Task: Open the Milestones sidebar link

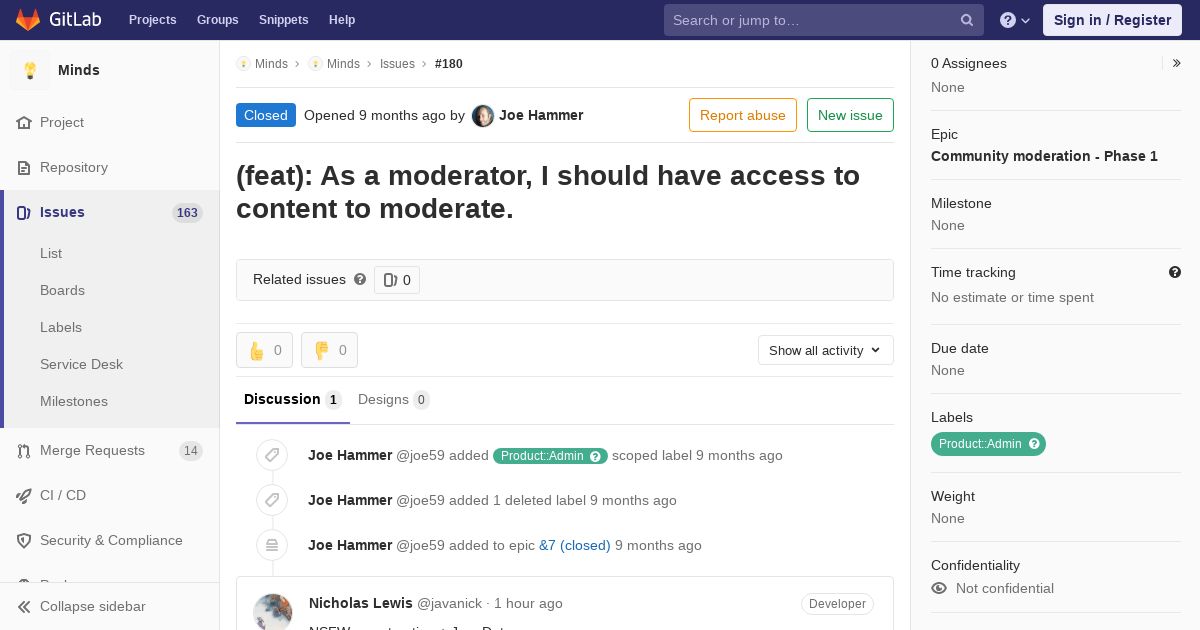Action: coord(74,401)
